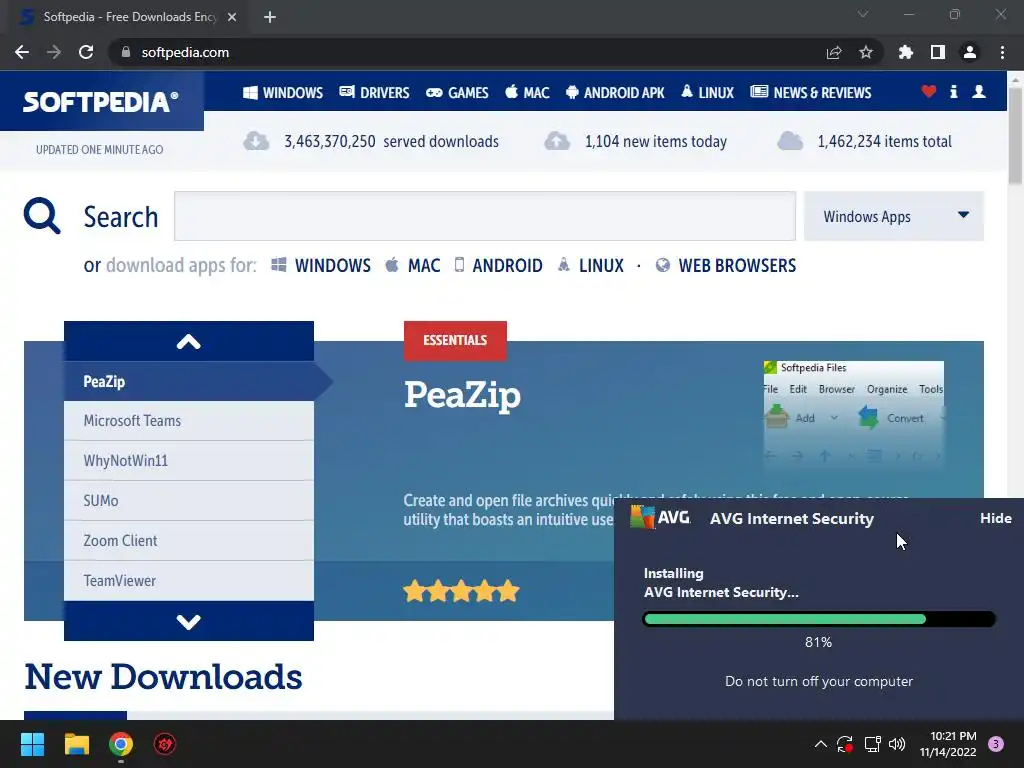
Task: Follow the WEB BROWSERS link
Action: tap(726, 265)
